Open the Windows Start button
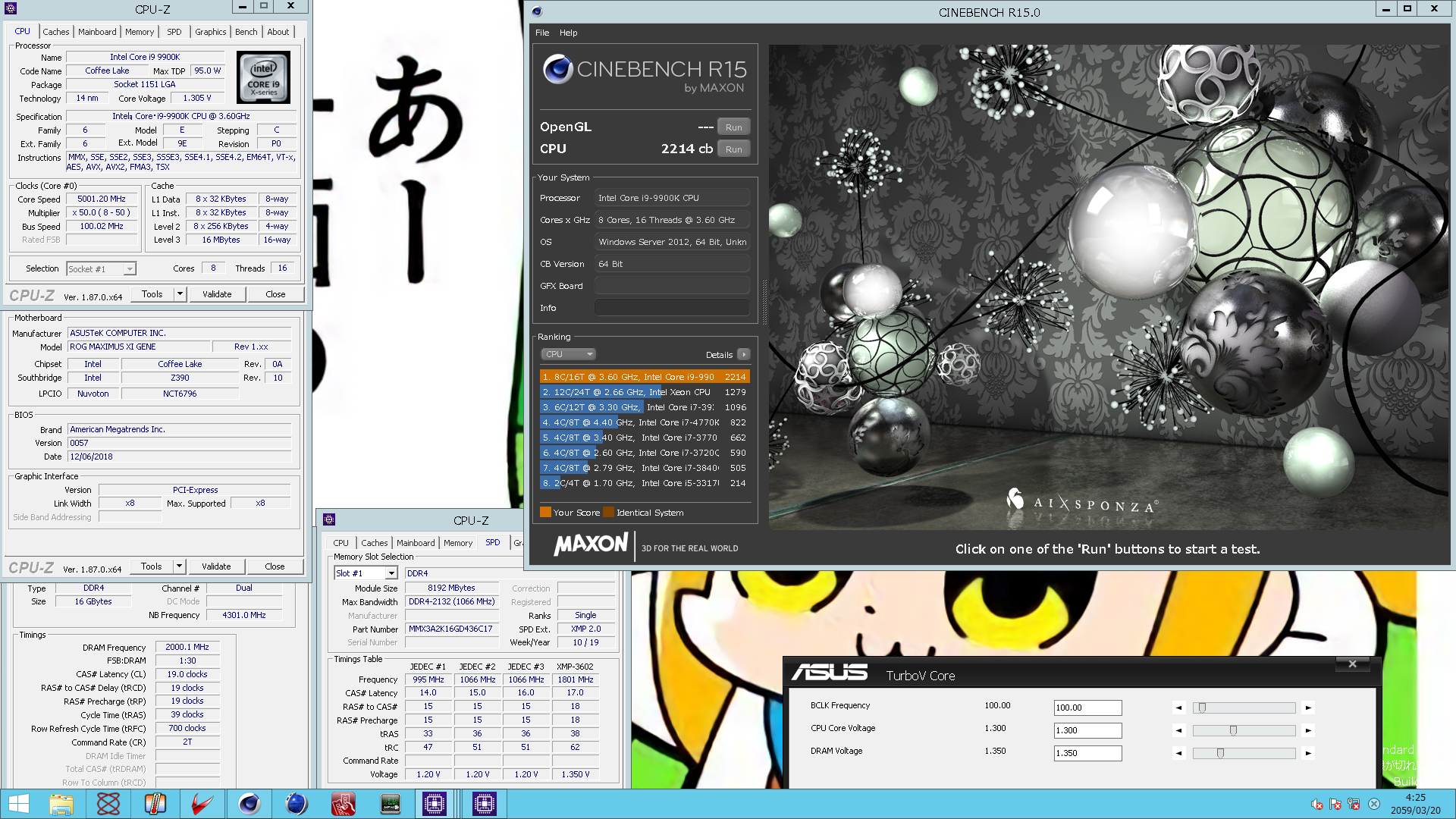The height and width of the screenshot is (819, 1456). click(18, 804)
